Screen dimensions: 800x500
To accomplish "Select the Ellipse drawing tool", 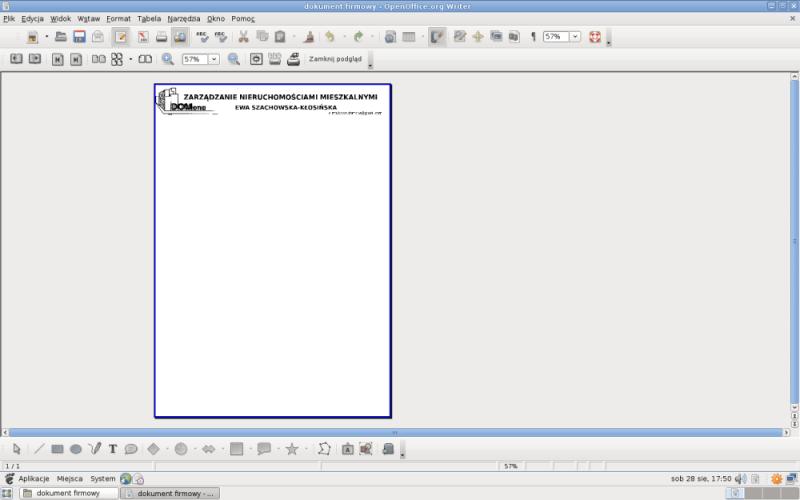I will (x=75, y=450).
